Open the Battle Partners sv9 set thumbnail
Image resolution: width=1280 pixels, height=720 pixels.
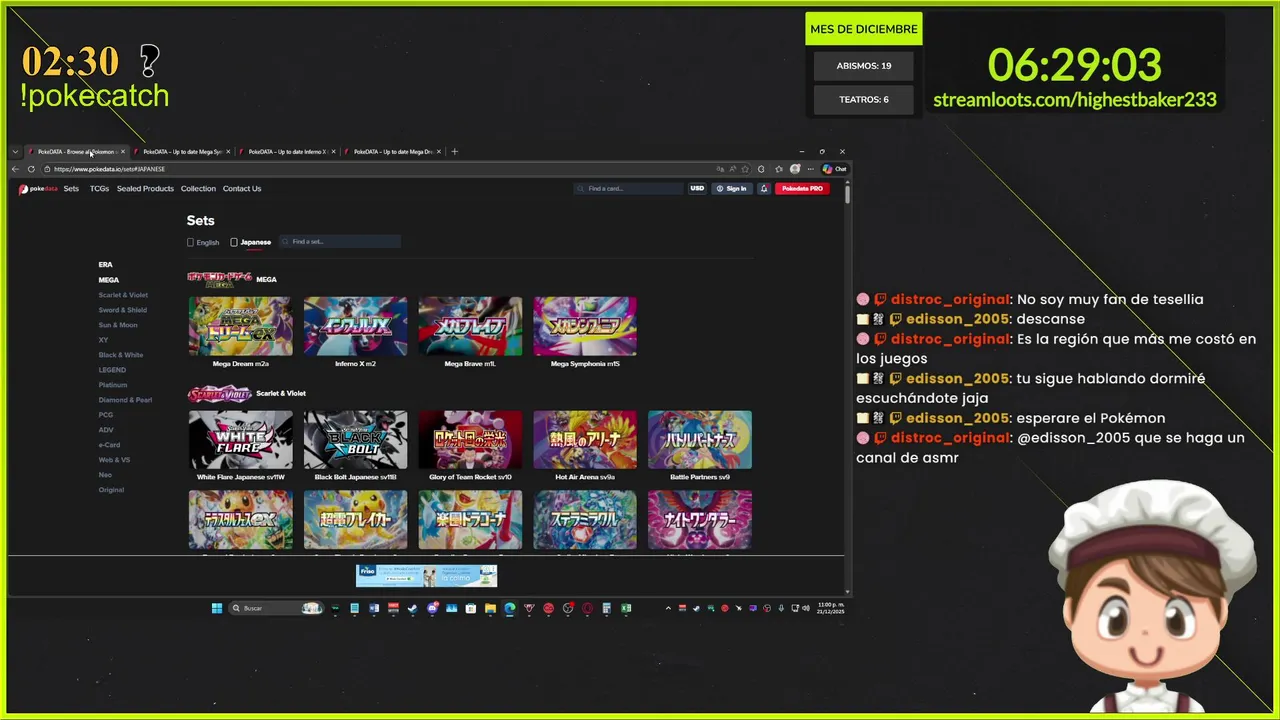click(x=700, y=440)
